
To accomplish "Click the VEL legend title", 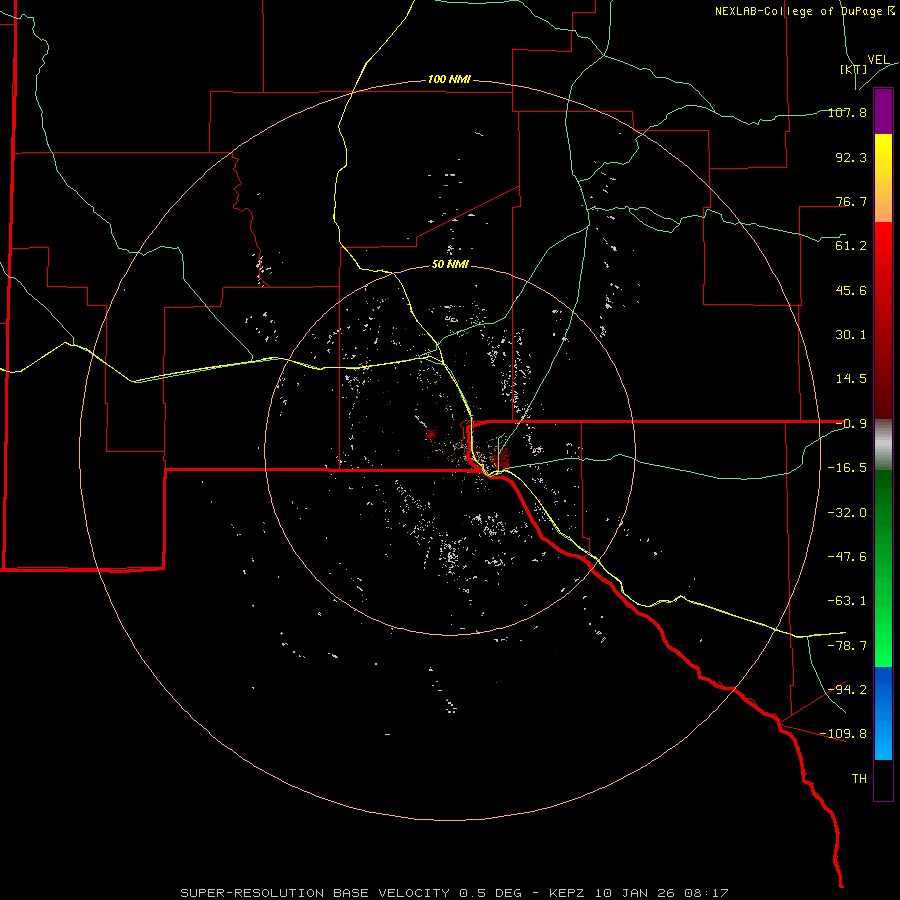I will coord(878,60).
